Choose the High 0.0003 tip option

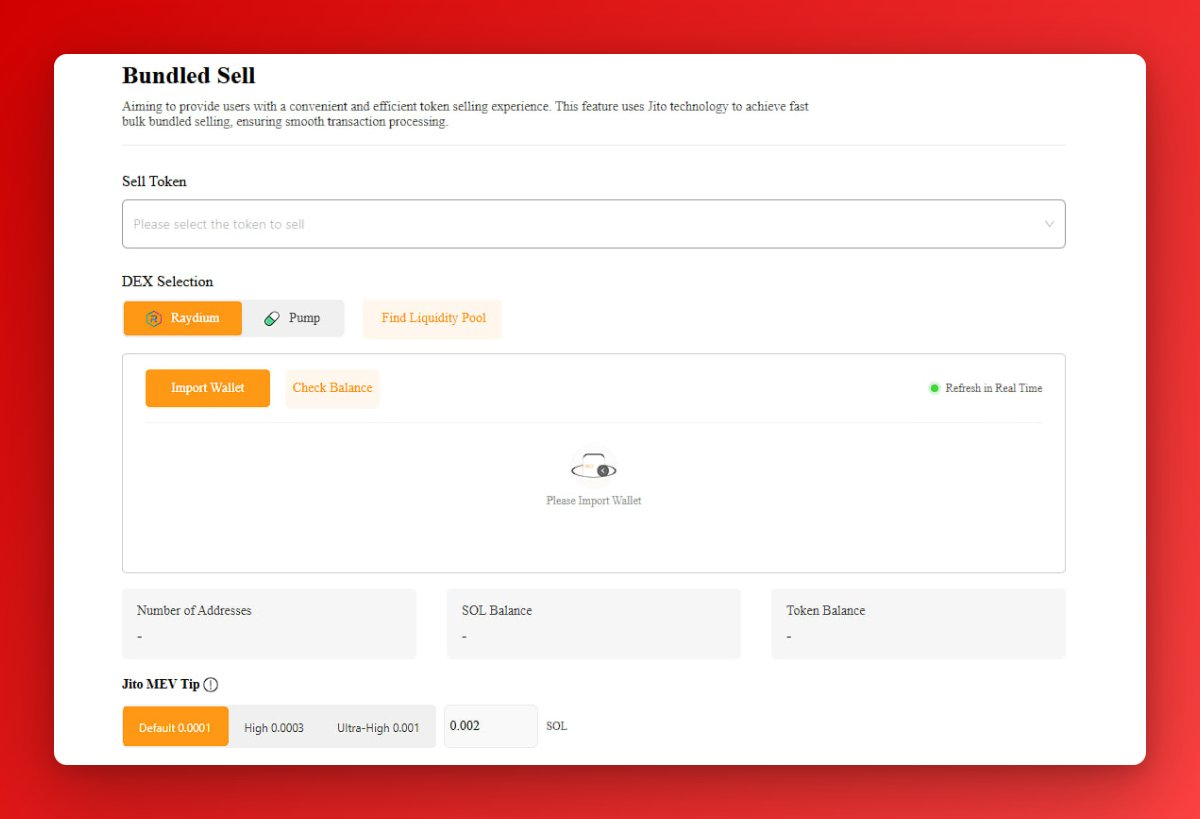click(274, 727)
